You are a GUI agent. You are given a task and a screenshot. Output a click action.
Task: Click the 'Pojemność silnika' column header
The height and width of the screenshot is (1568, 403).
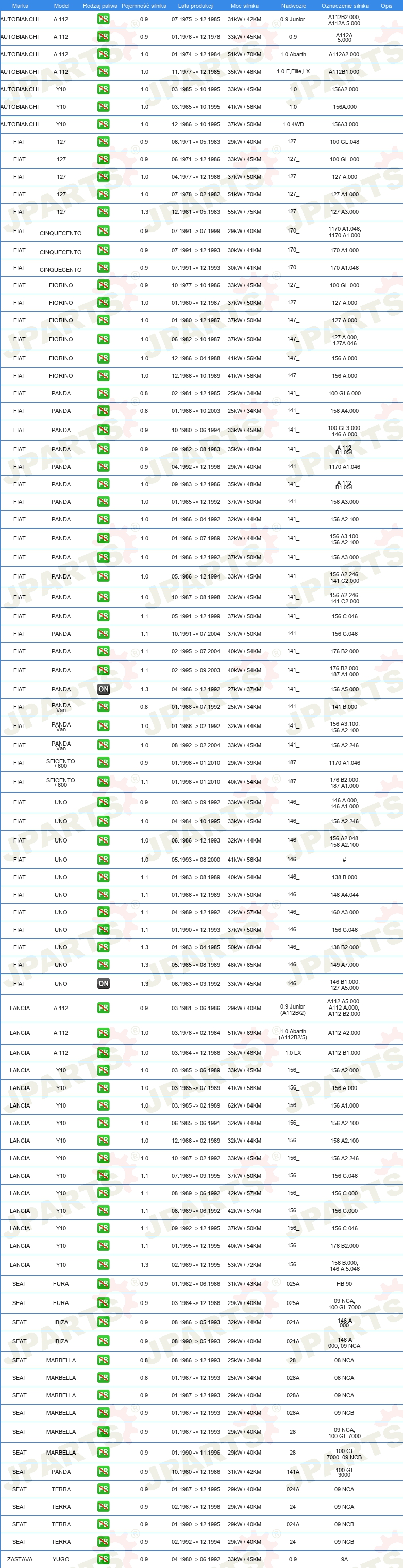pos(144,6)
